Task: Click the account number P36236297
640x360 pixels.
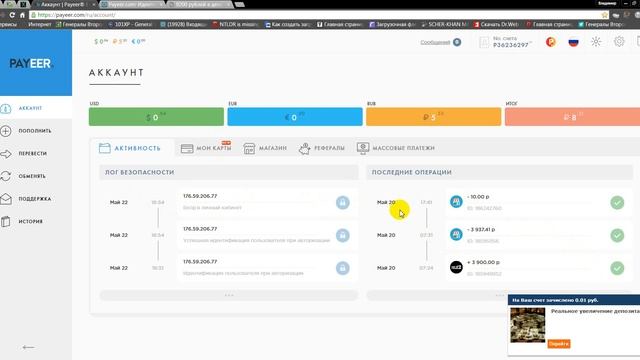Action: click(x=511, y=45)
